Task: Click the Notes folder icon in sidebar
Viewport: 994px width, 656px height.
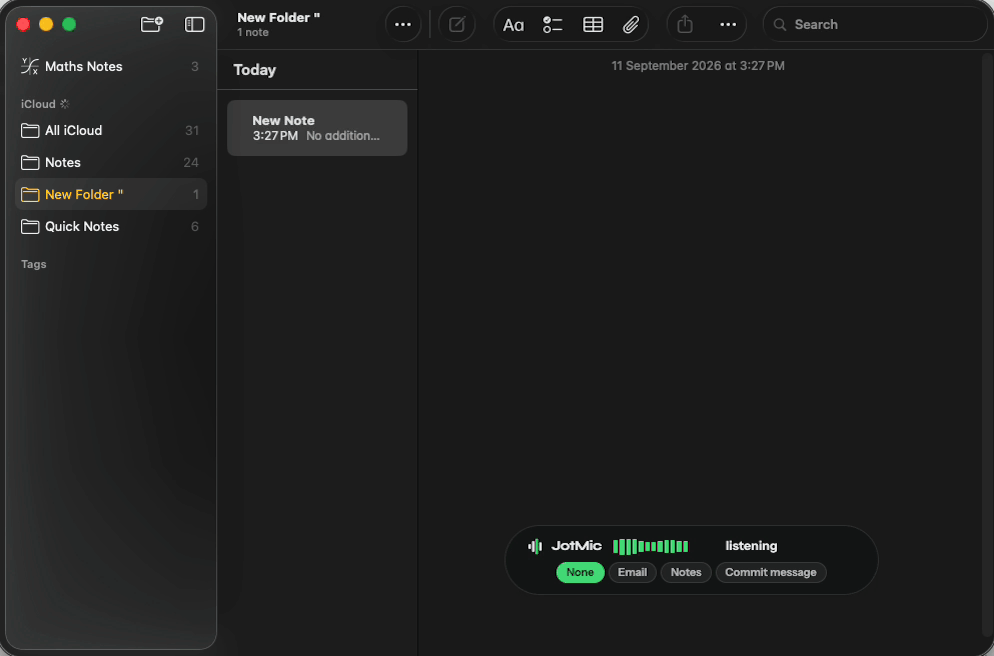Action: [30, 162]
